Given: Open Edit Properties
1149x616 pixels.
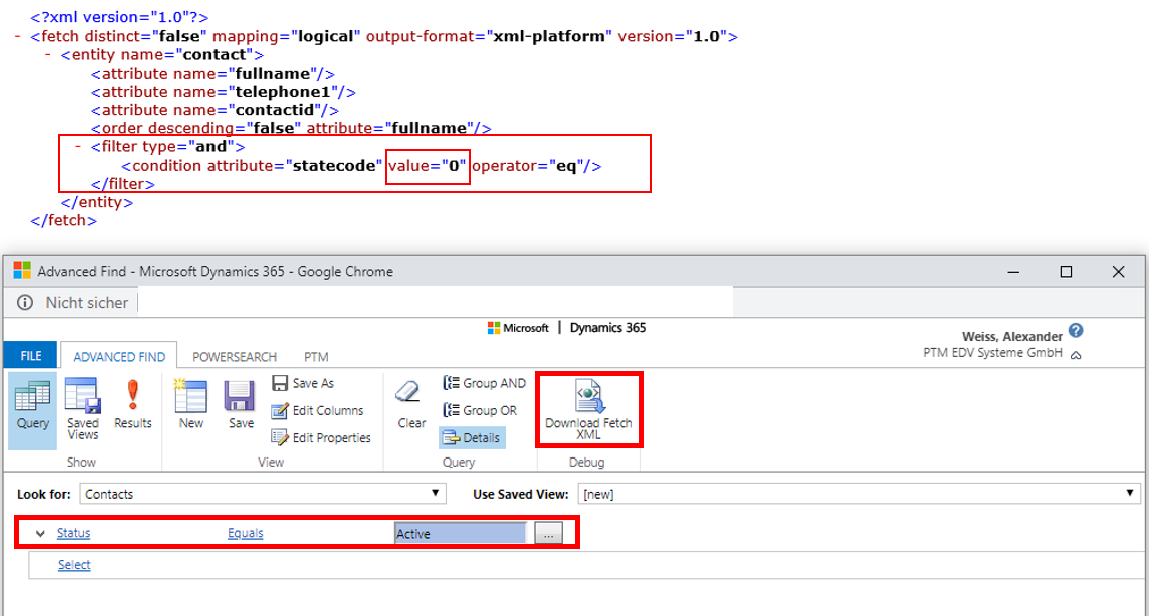Looking at the screenshot, I should coord(321,438).
